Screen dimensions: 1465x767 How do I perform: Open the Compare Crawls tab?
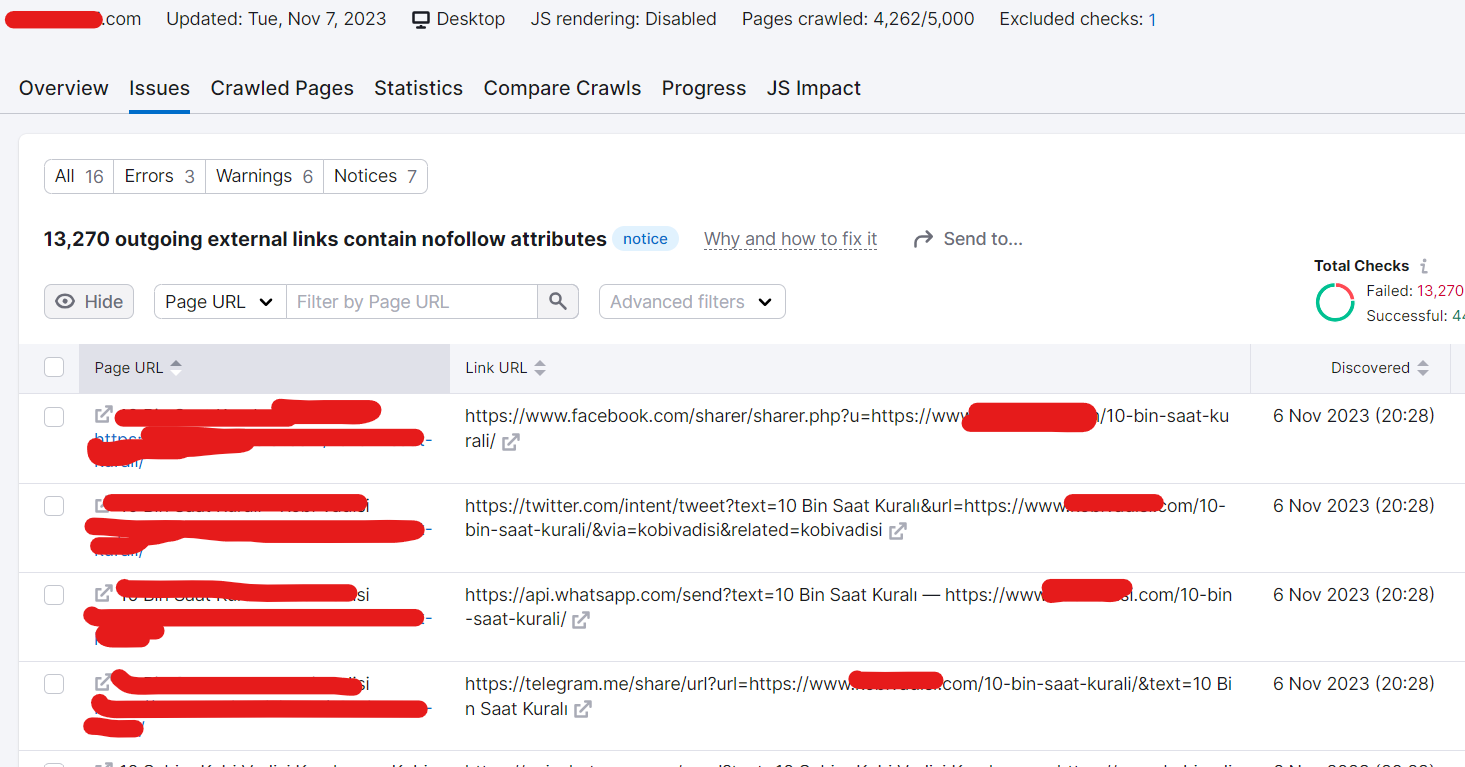(x=563, y=88)
